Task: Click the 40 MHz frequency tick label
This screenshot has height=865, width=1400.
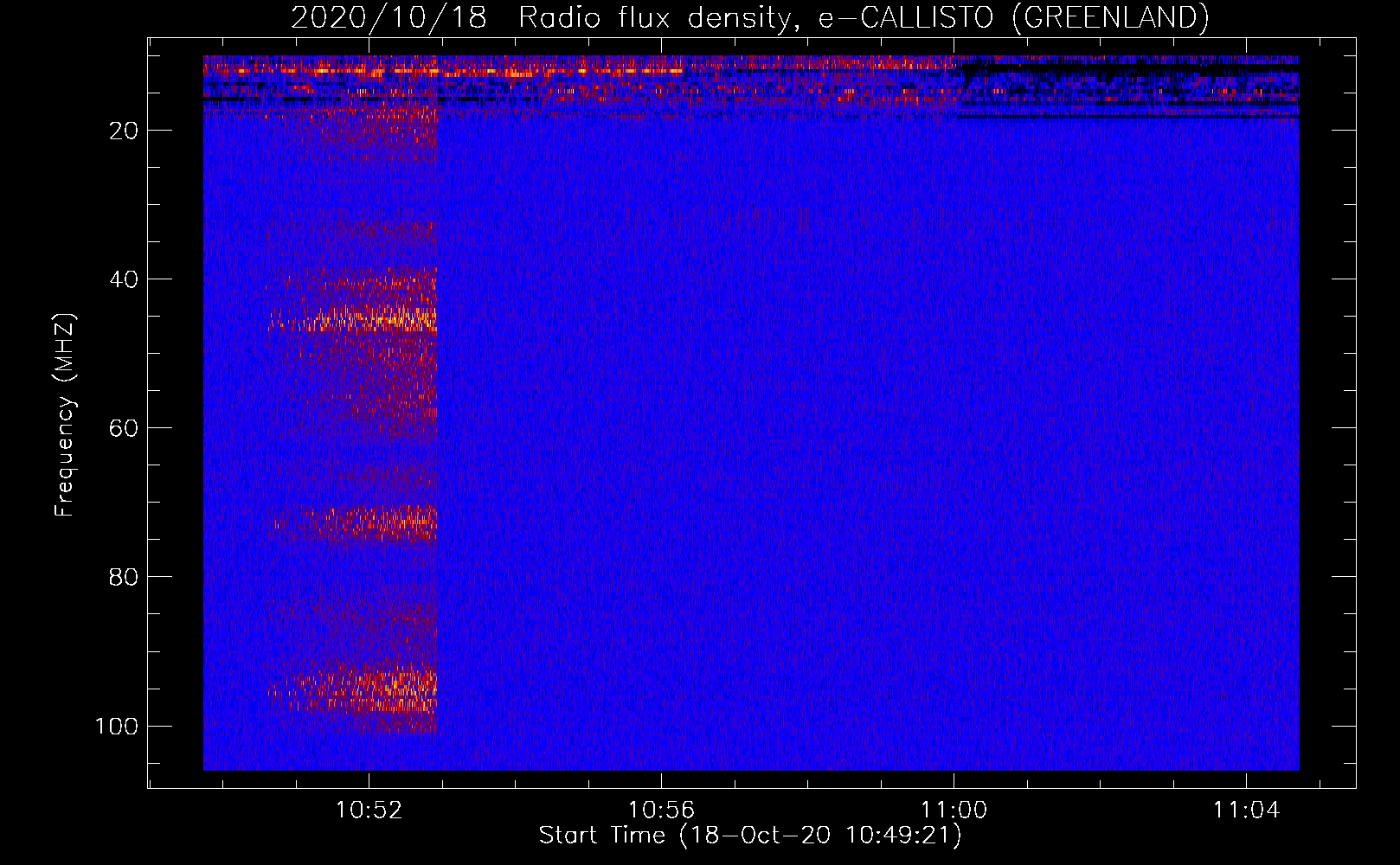Action: pyautogui.click(x=124, y=279)
